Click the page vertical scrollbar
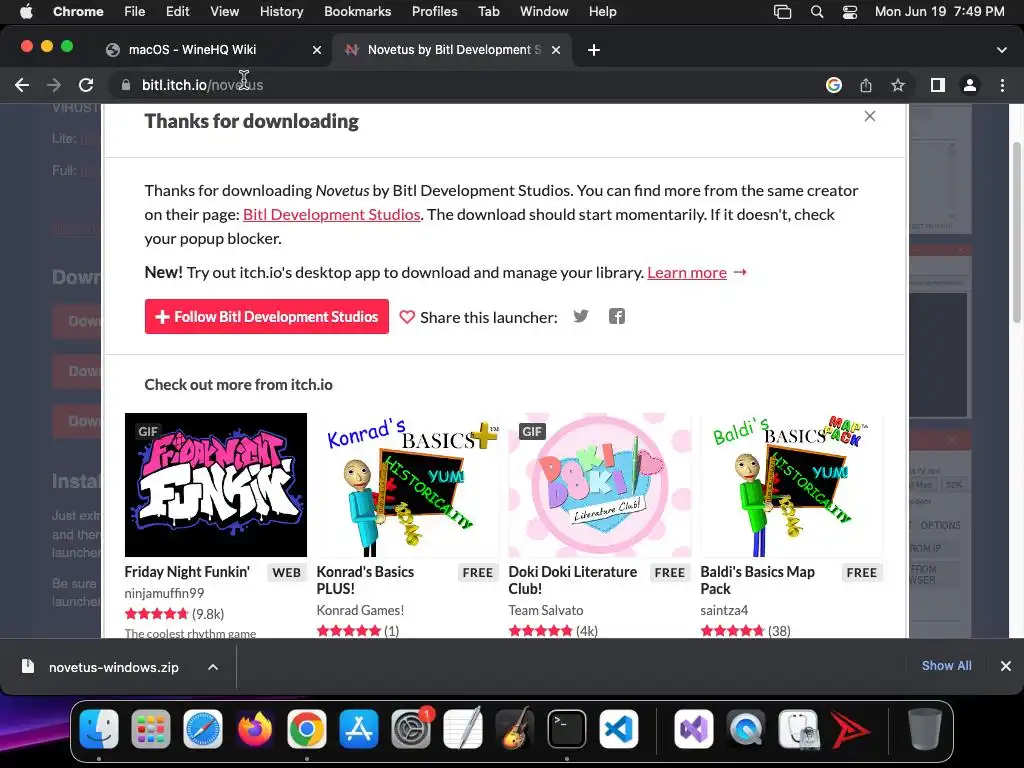The image size is (1024, 768). click(x=1017, y=232)
